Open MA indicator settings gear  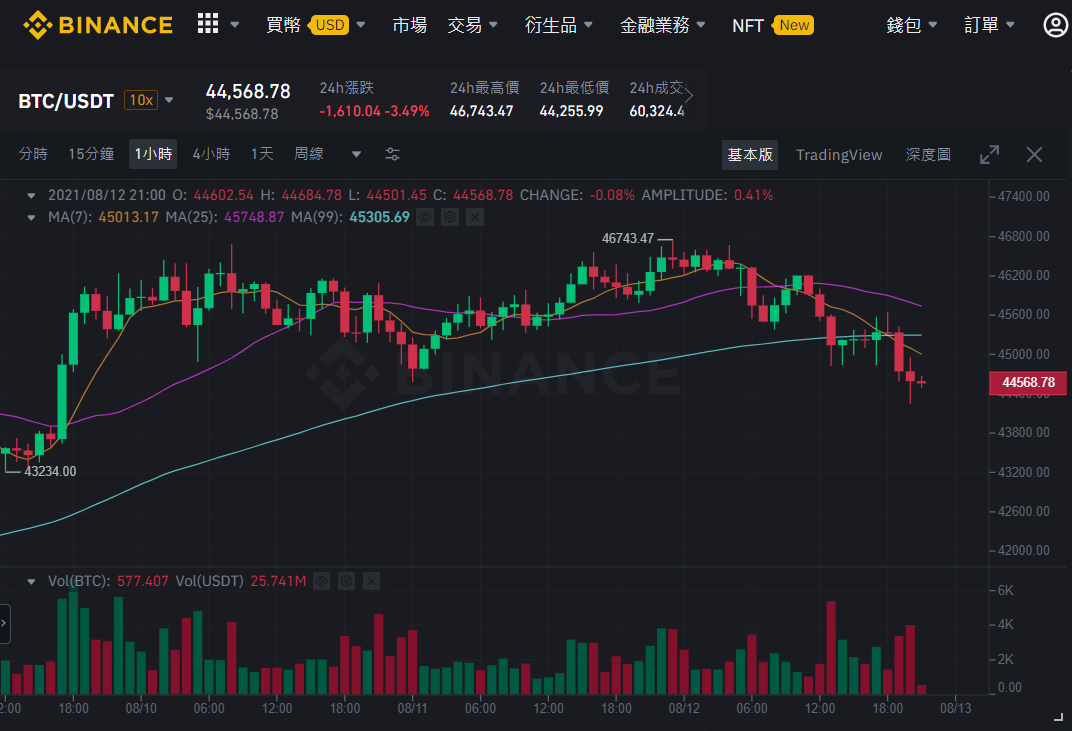coord(450,217)
